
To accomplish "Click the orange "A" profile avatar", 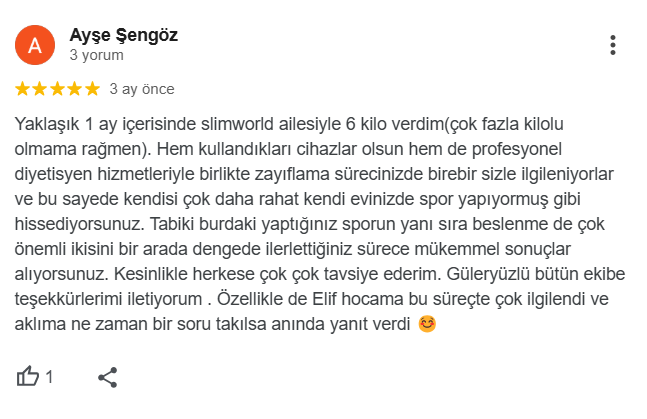I will coord(36,44).
